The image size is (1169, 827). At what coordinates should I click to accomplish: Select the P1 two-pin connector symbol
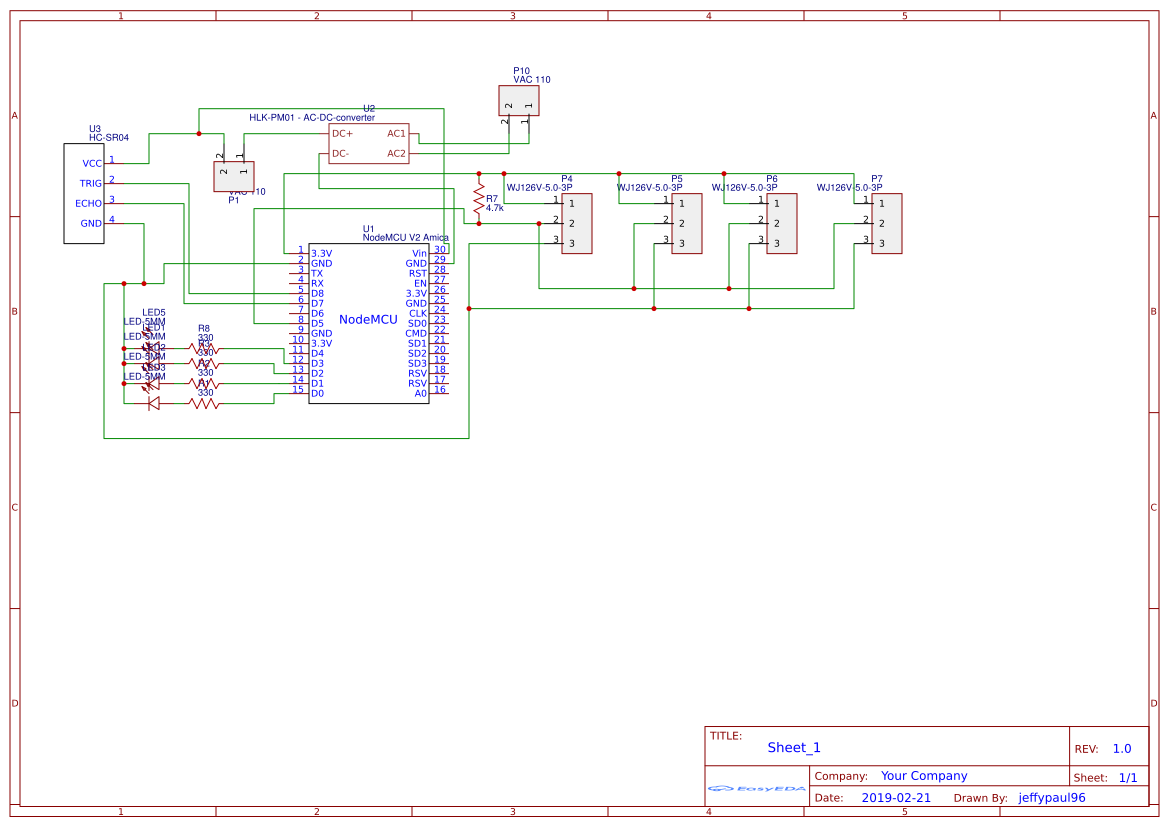(233, 176)
